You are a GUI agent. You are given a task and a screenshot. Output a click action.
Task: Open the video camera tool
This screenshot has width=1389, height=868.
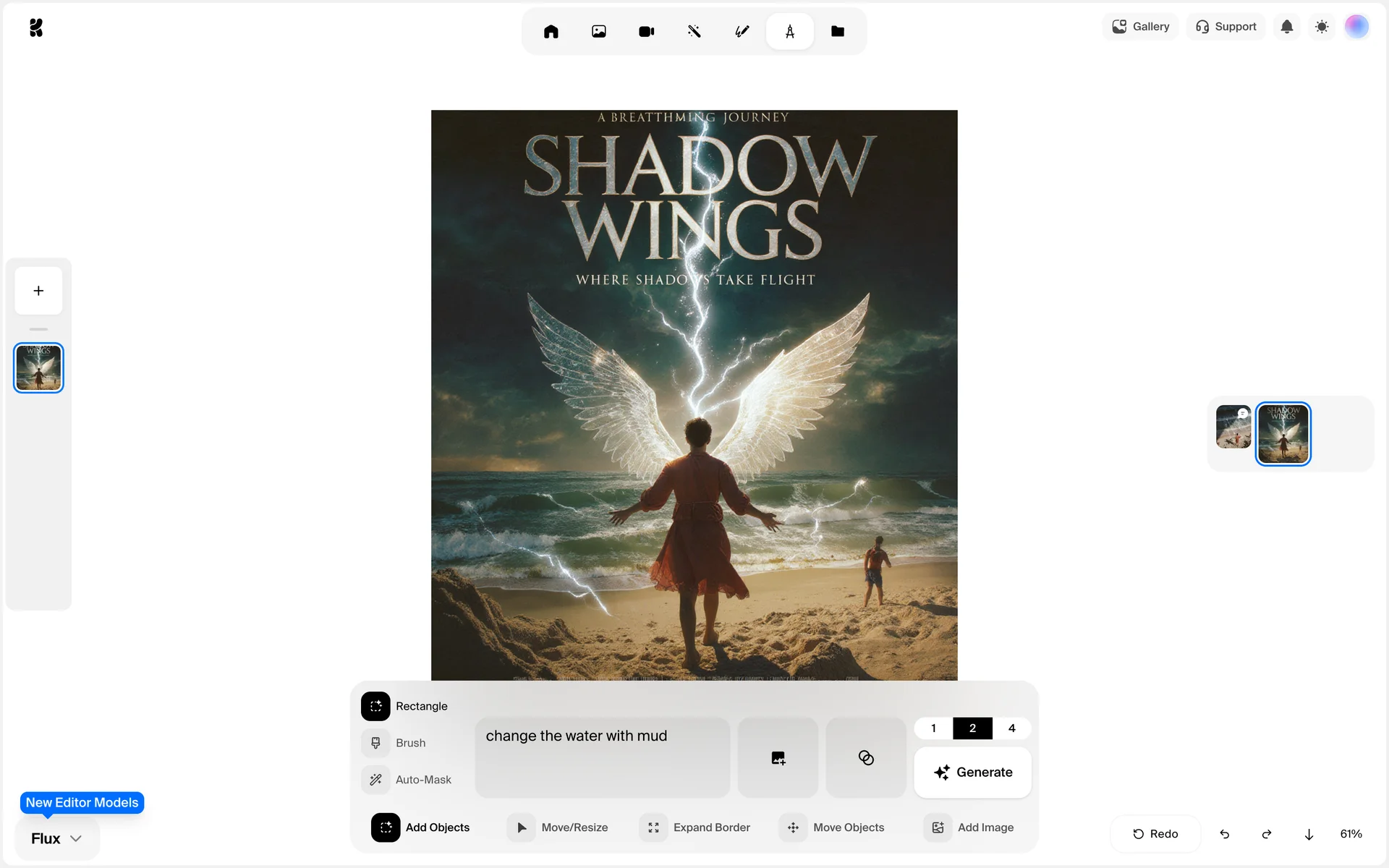(646, 31)
